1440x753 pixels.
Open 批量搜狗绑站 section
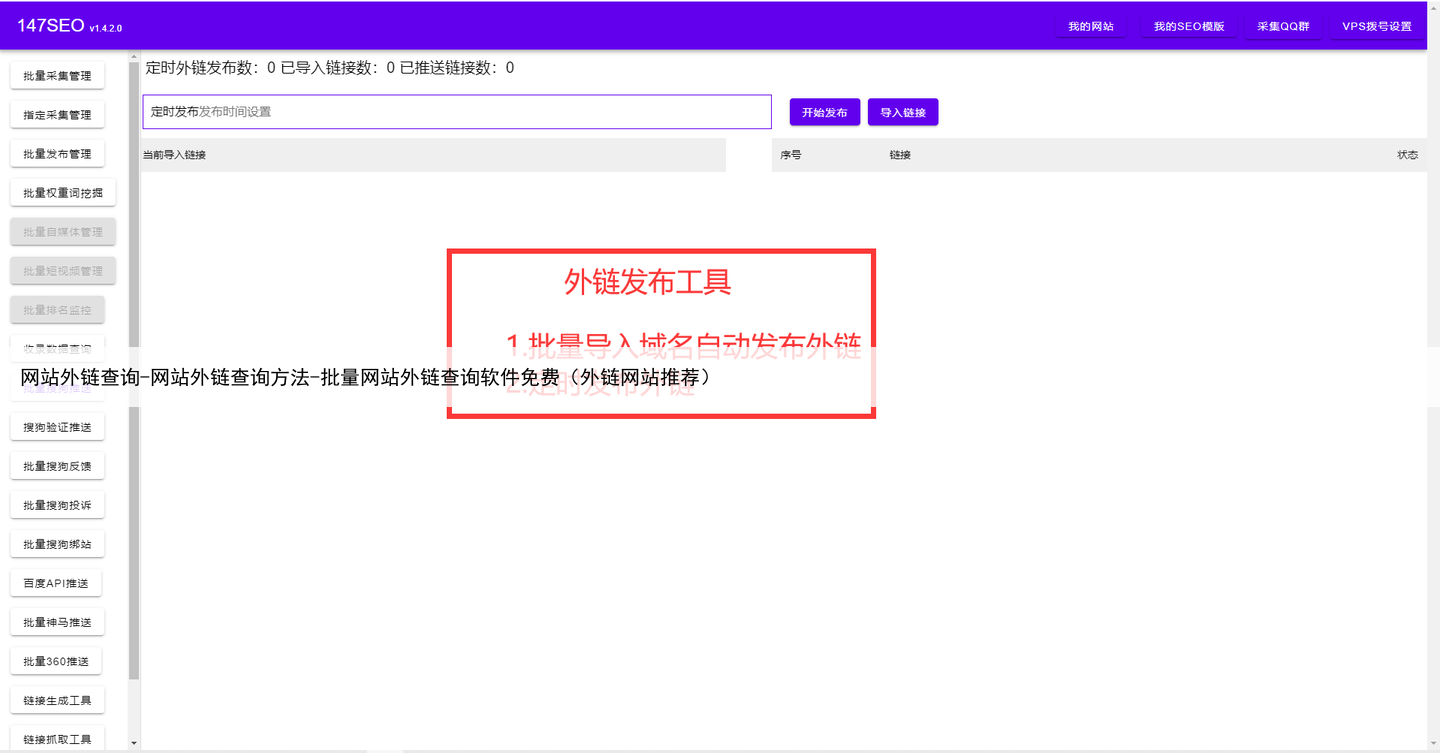pyautogui.click(x=57, y=544)
